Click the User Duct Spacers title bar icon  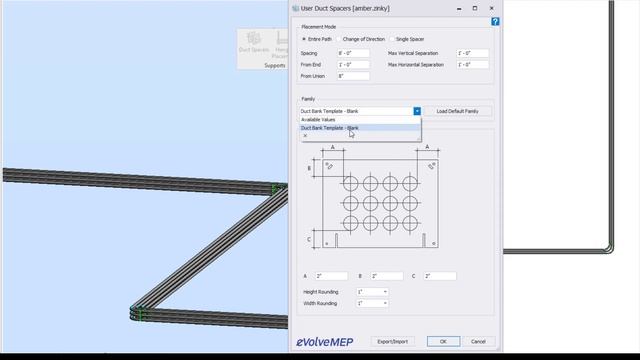pyautogui.click(x=296, y=8)
